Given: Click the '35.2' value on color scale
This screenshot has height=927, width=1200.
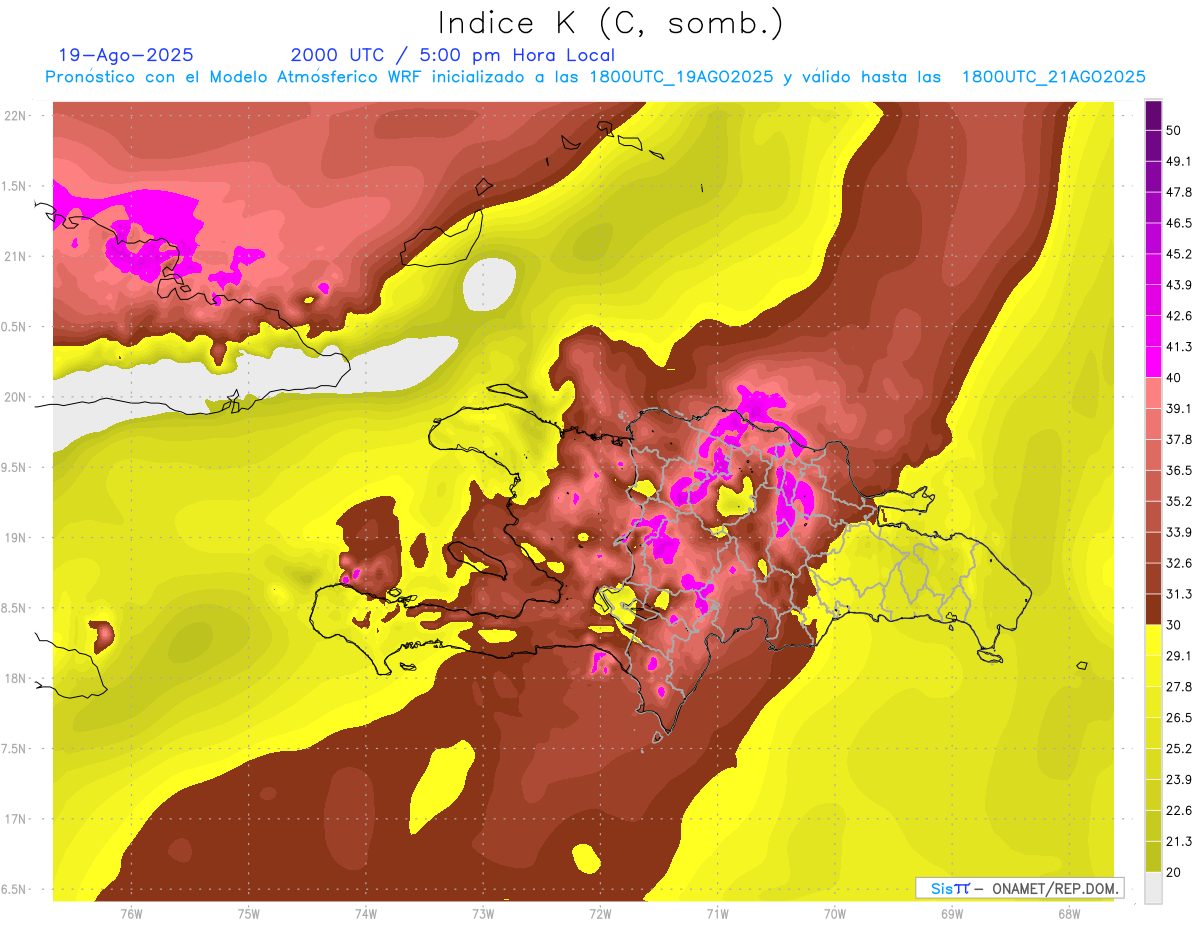Looking at the screenshot, I should pos(1179,501).
